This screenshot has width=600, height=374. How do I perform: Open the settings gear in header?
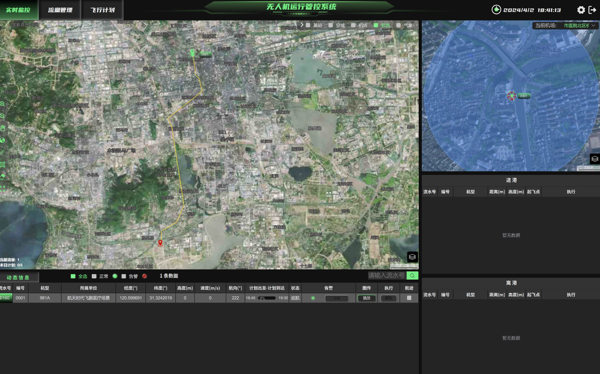click(x=581, y=10)
